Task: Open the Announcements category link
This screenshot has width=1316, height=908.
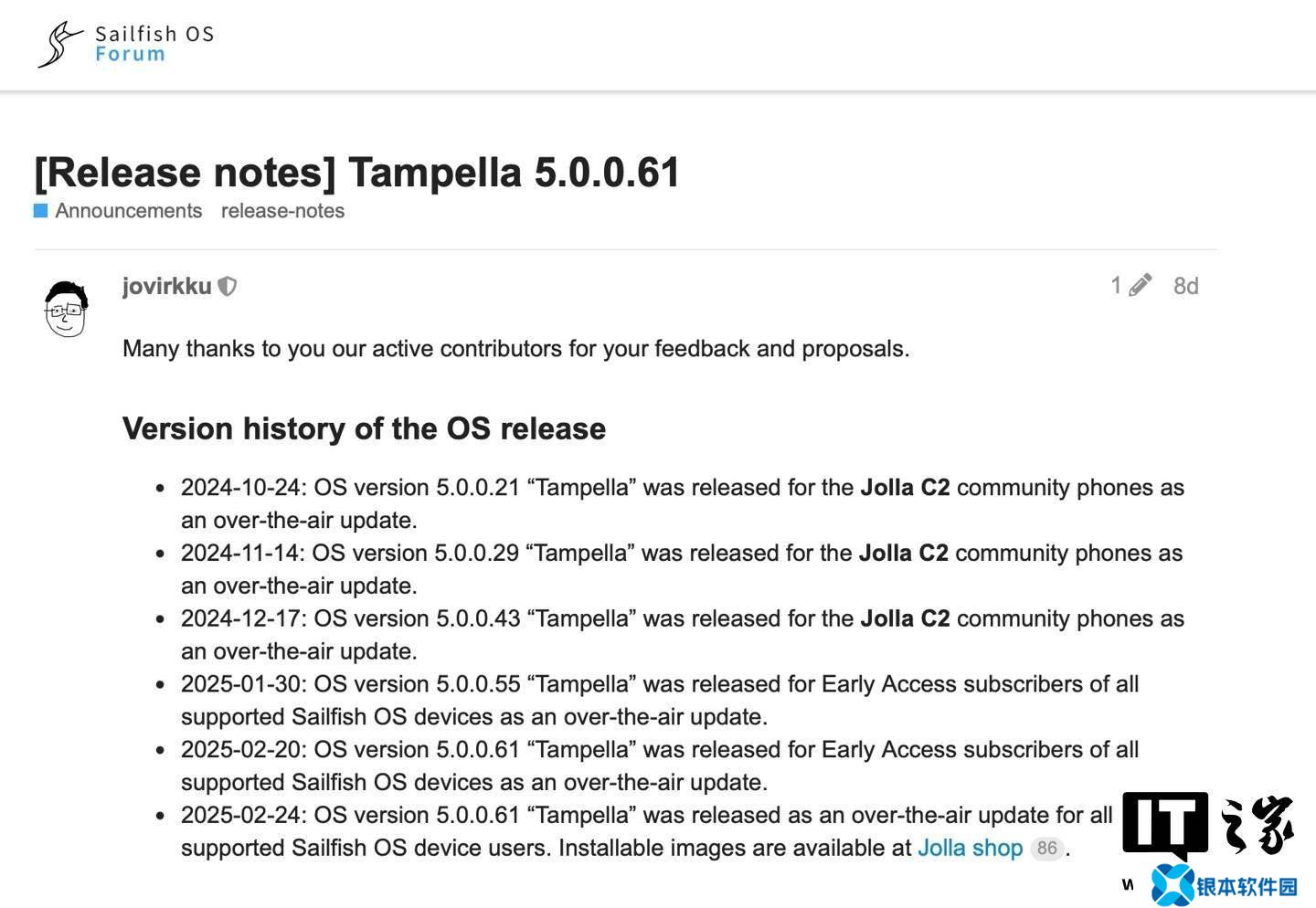Action: pos(128,211)
